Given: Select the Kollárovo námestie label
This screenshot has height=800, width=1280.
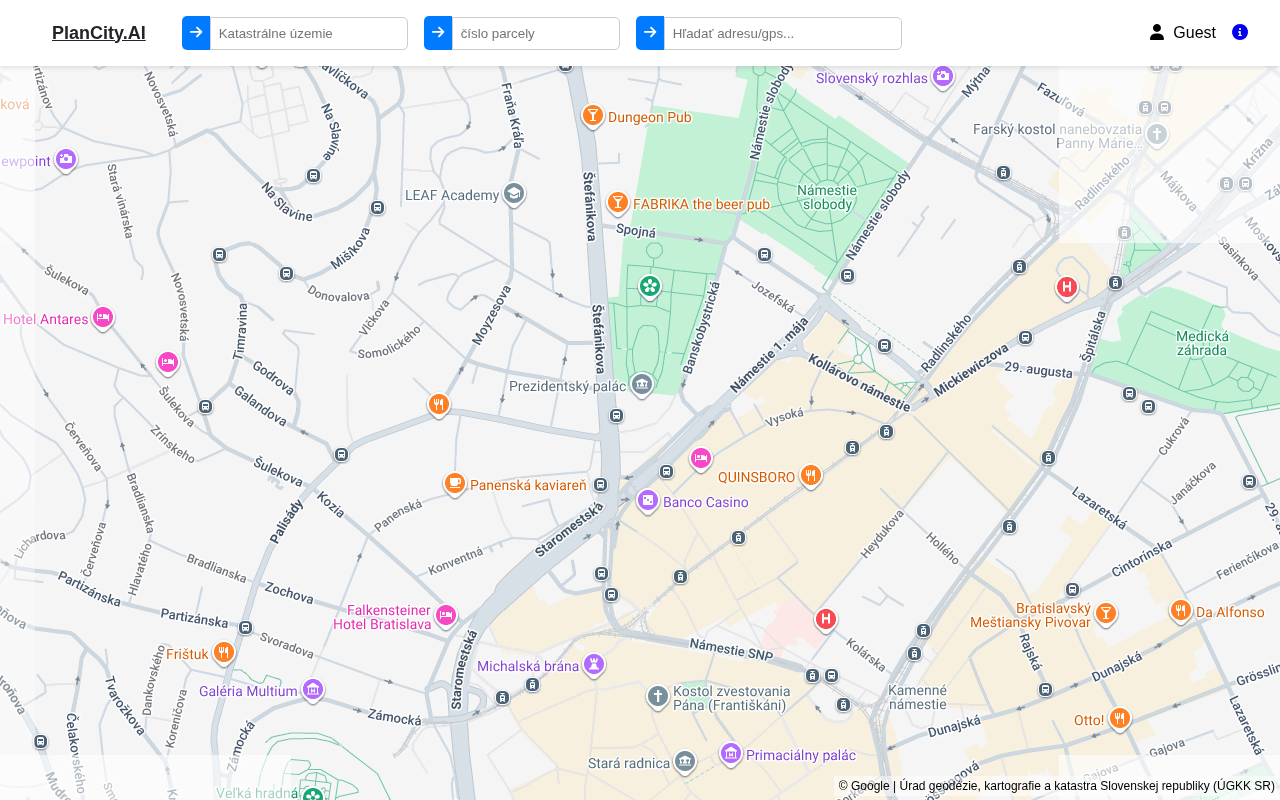Looking at the screenshot, I should (860, 382).
